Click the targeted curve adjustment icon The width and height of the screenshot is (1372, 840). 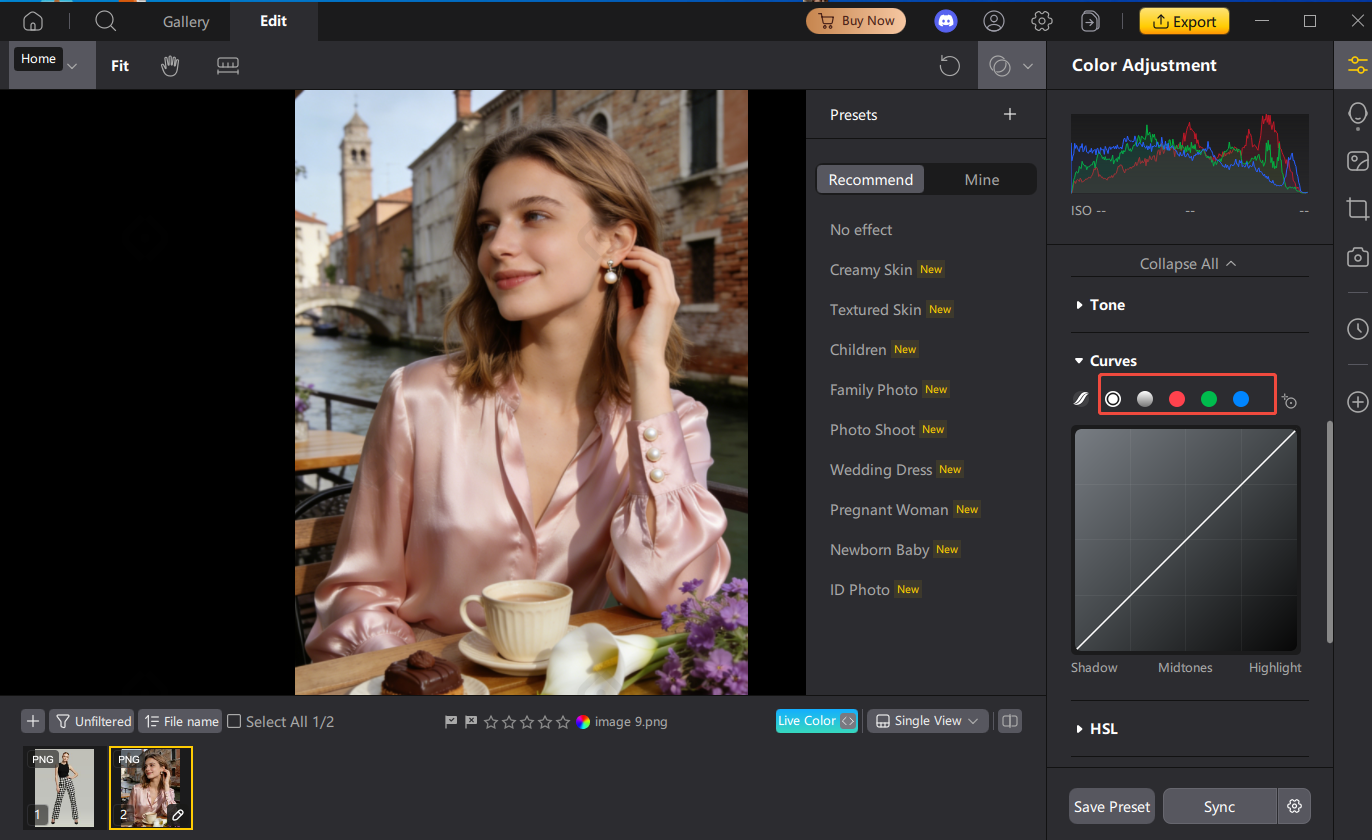(x=1289, y=400)
